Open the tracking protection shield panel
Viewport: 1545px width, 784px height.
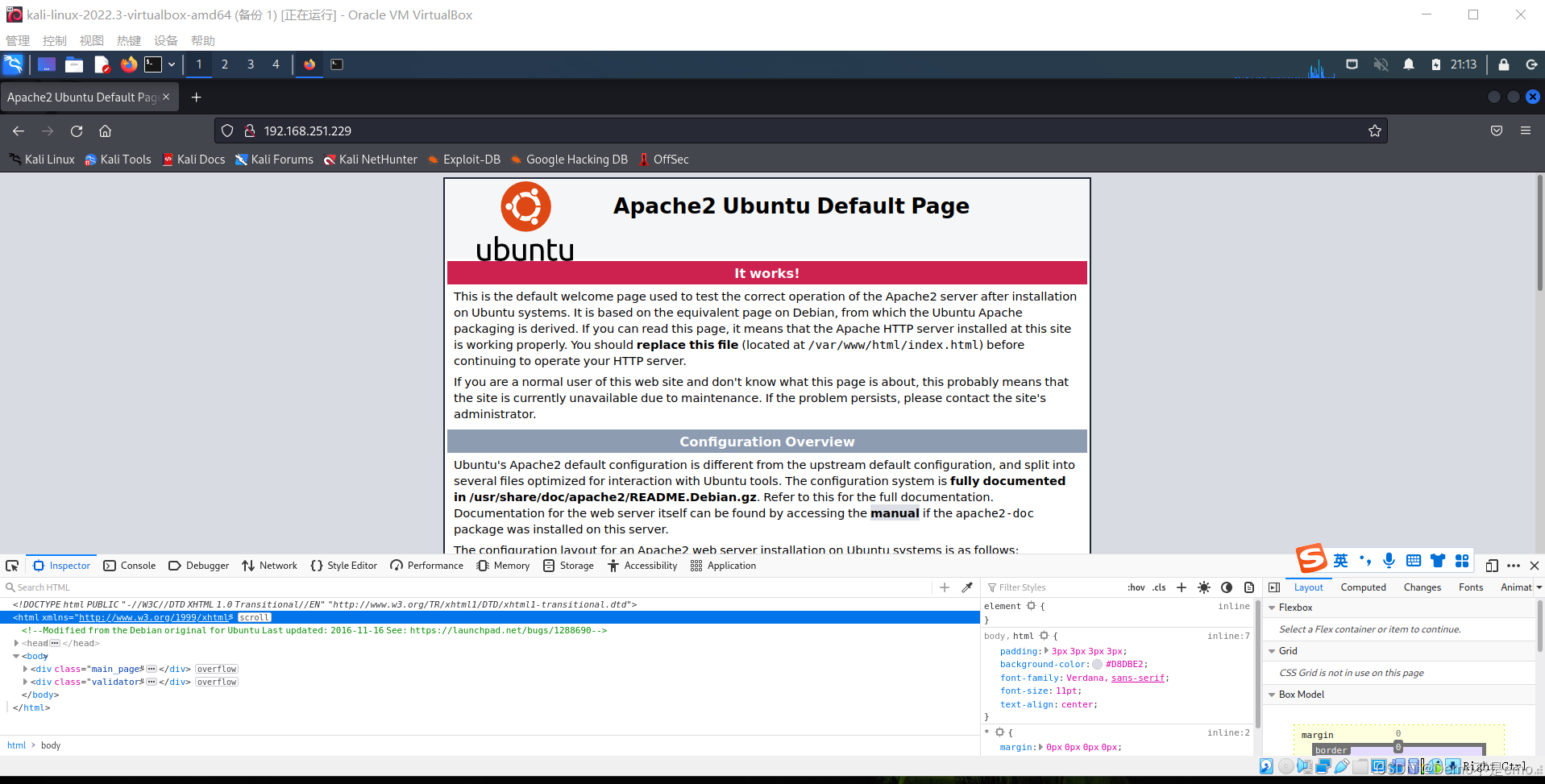click(227, 131)
